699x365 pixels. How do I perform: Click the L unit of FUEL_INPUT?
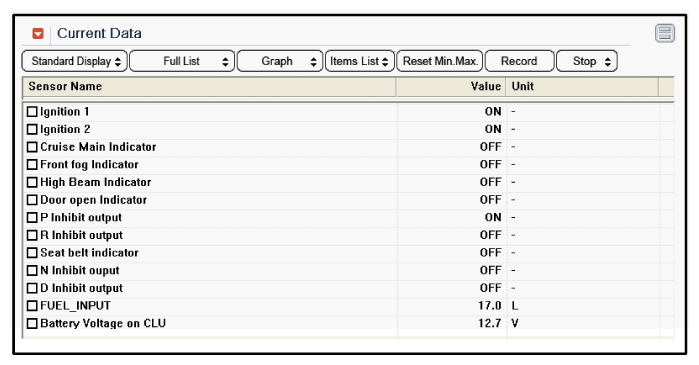515,306
